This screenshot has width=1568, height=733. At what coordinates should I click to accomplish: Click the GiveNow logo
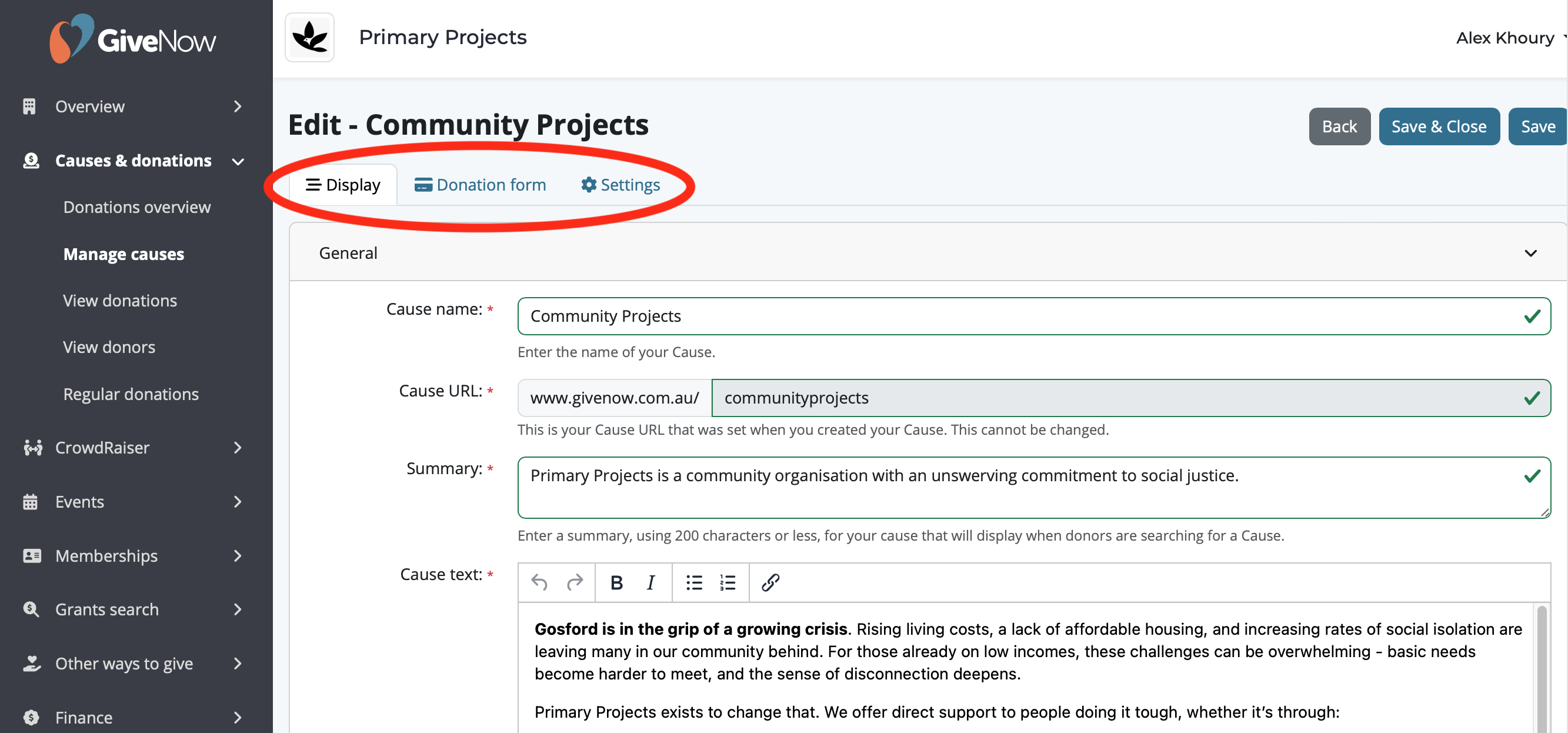coord(133,39)
